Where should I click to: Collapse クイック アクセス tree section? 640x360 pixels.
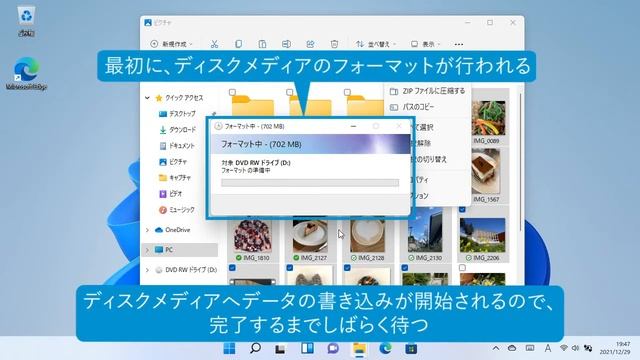point(147,98)
